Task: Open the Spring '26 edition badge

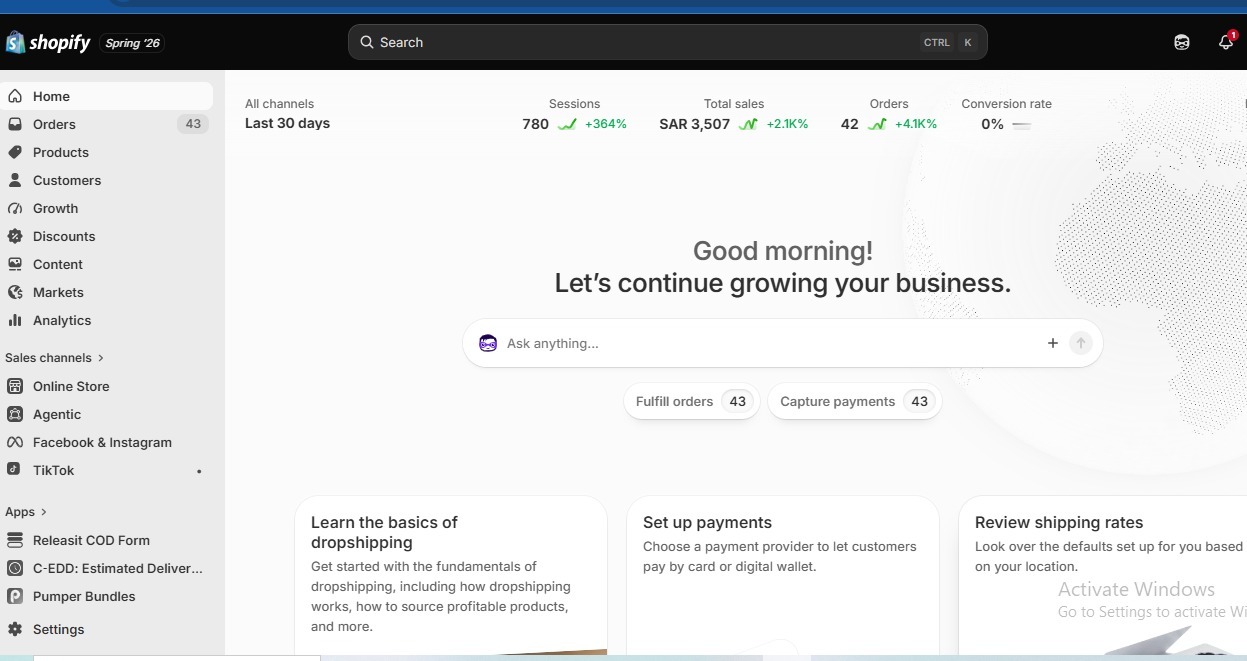Action: point(133,43)
